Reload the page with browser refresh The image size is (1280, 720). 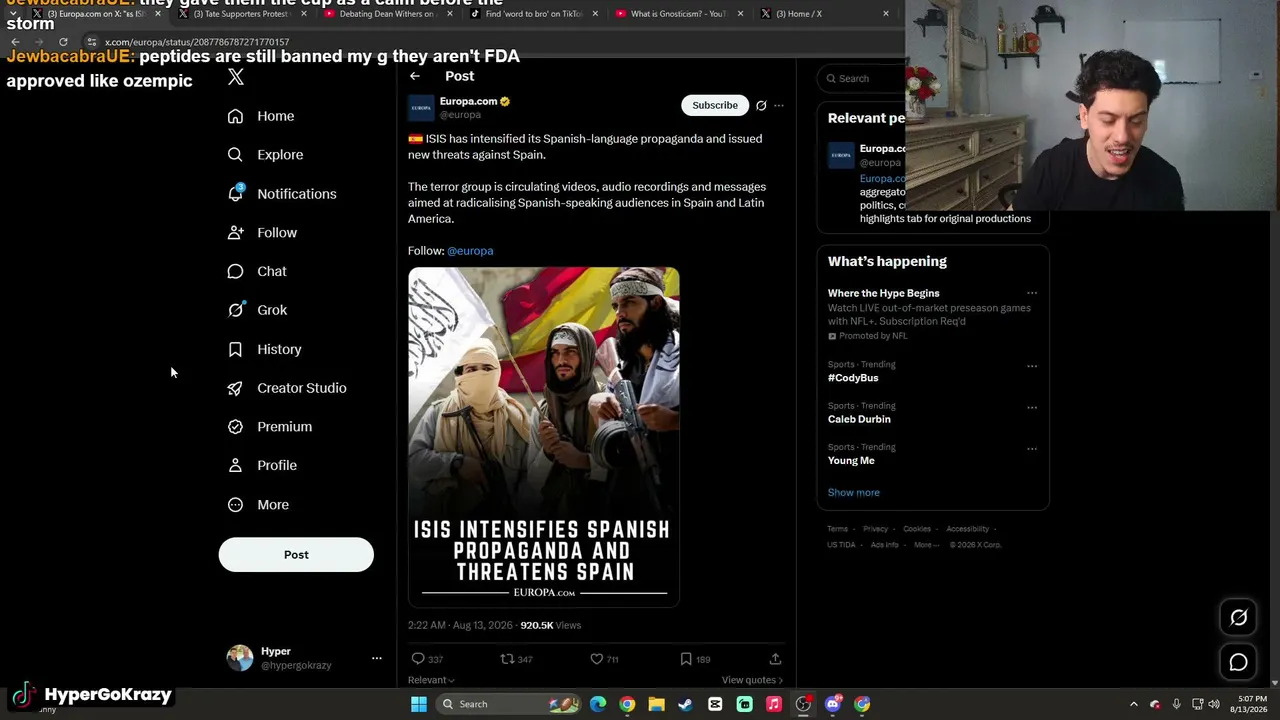[x=63, y=42]
